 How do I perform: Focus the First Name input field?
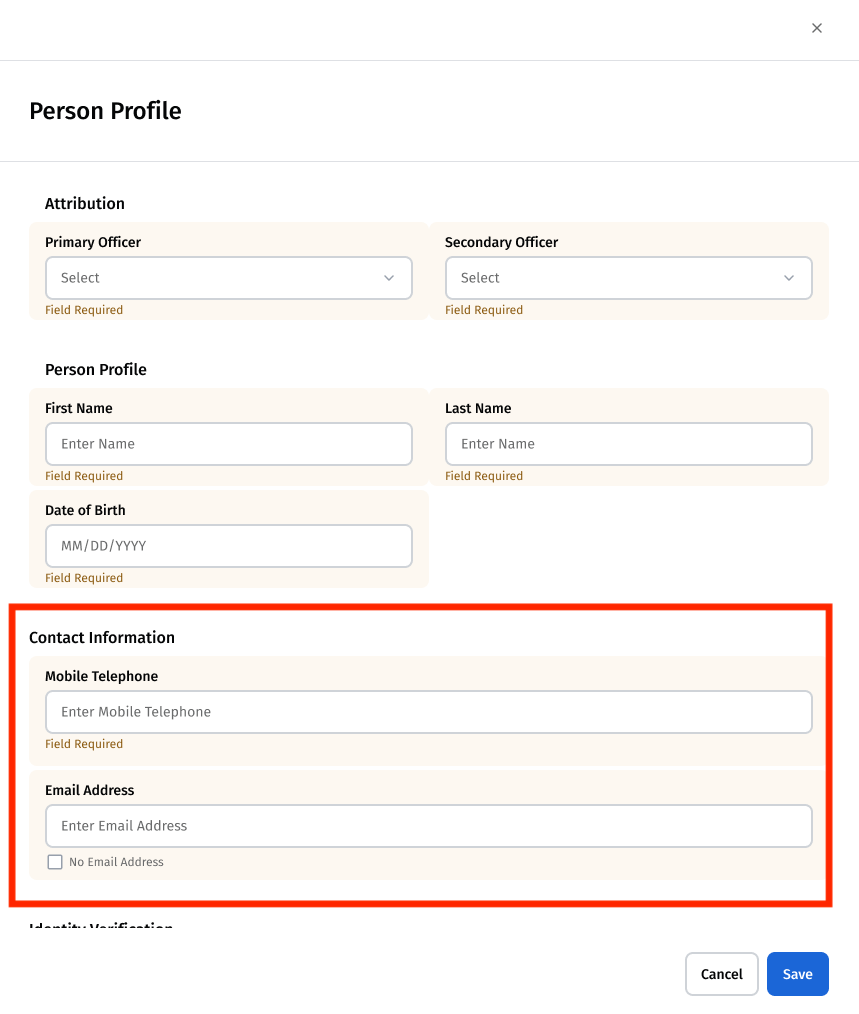[x=228, y=444]
